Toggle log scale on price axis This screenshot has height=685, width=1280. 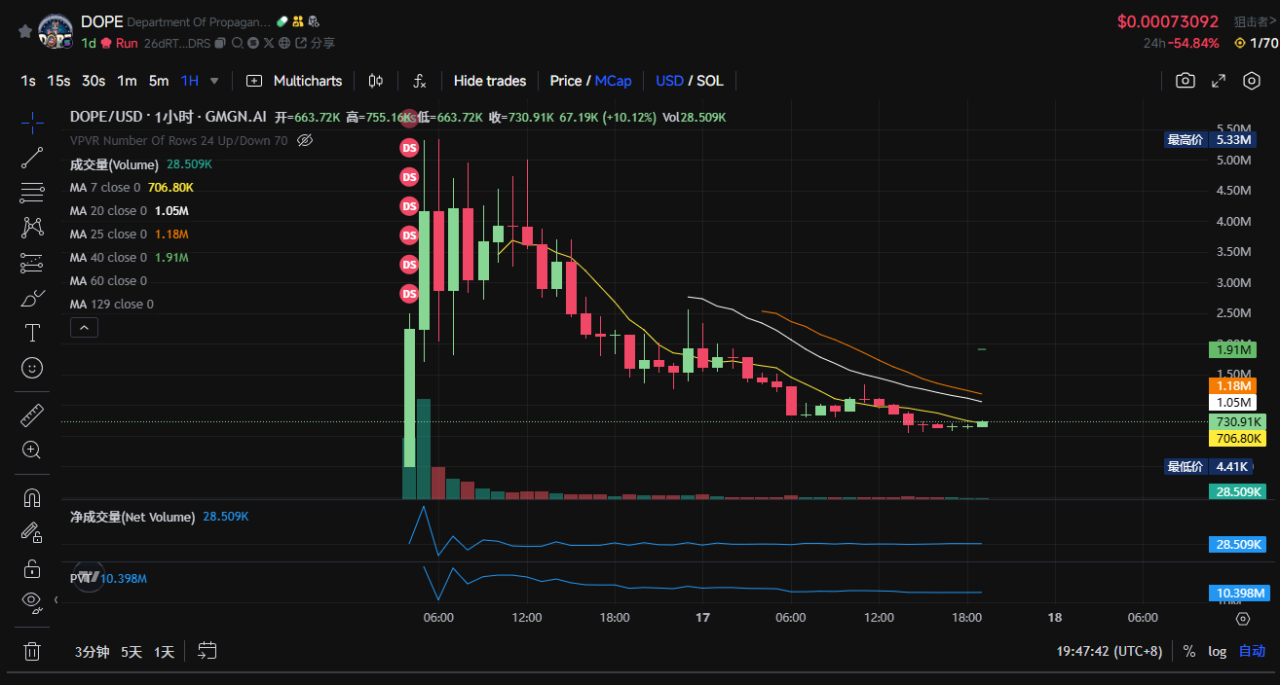coord(1217,651)
